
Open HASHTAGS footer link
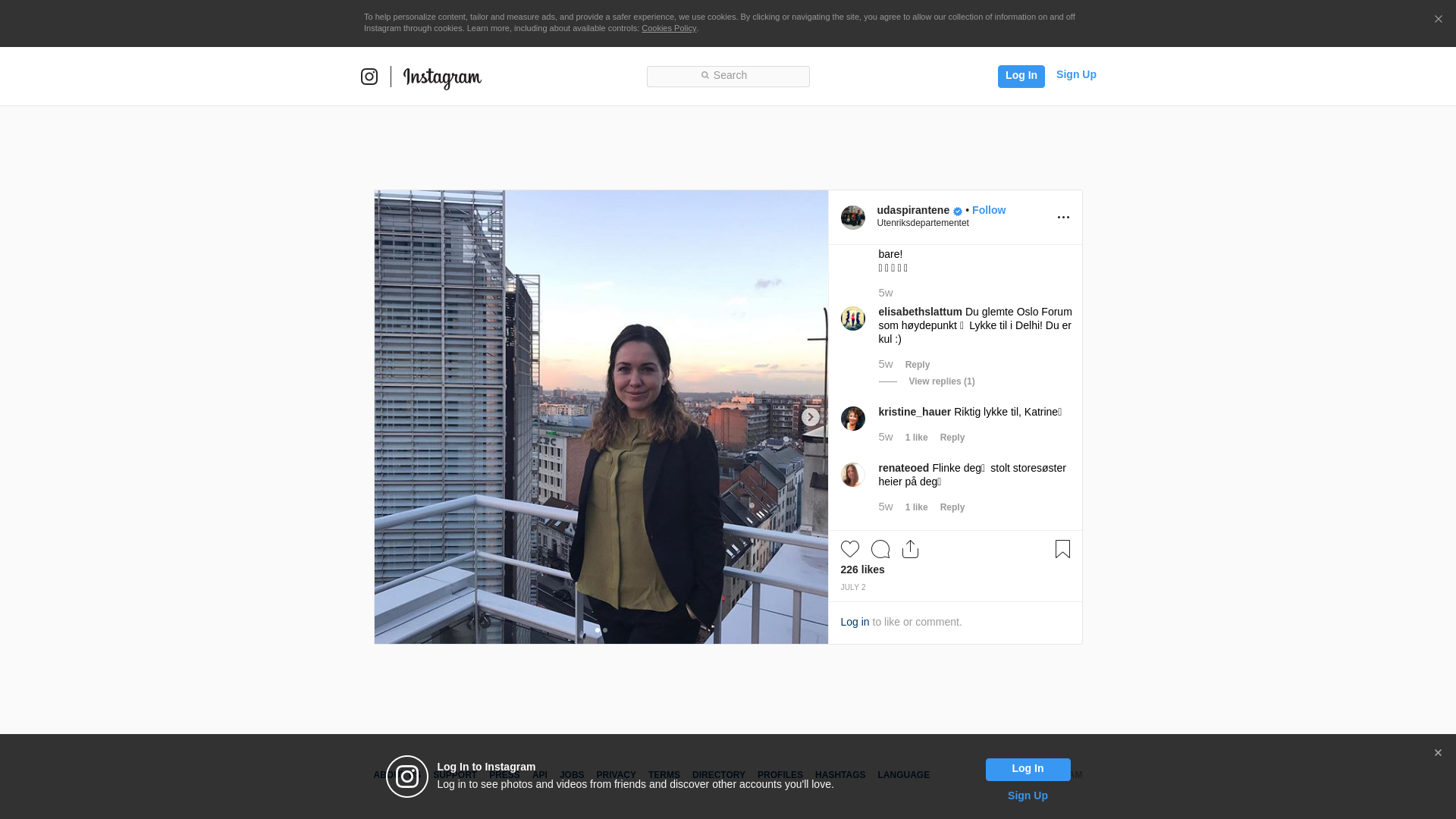(x=840, y=775)
